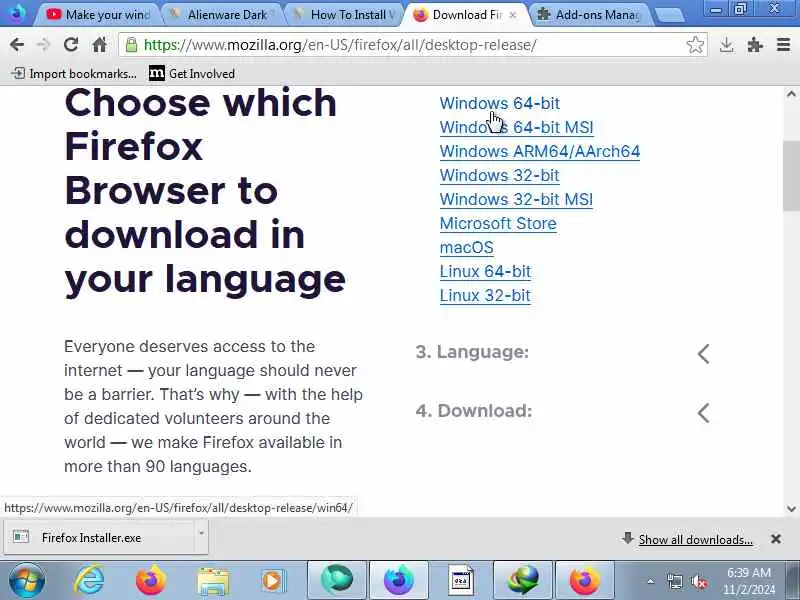Click the page scrollbar down arrow
800x600 pixels.
pos(791,509)
